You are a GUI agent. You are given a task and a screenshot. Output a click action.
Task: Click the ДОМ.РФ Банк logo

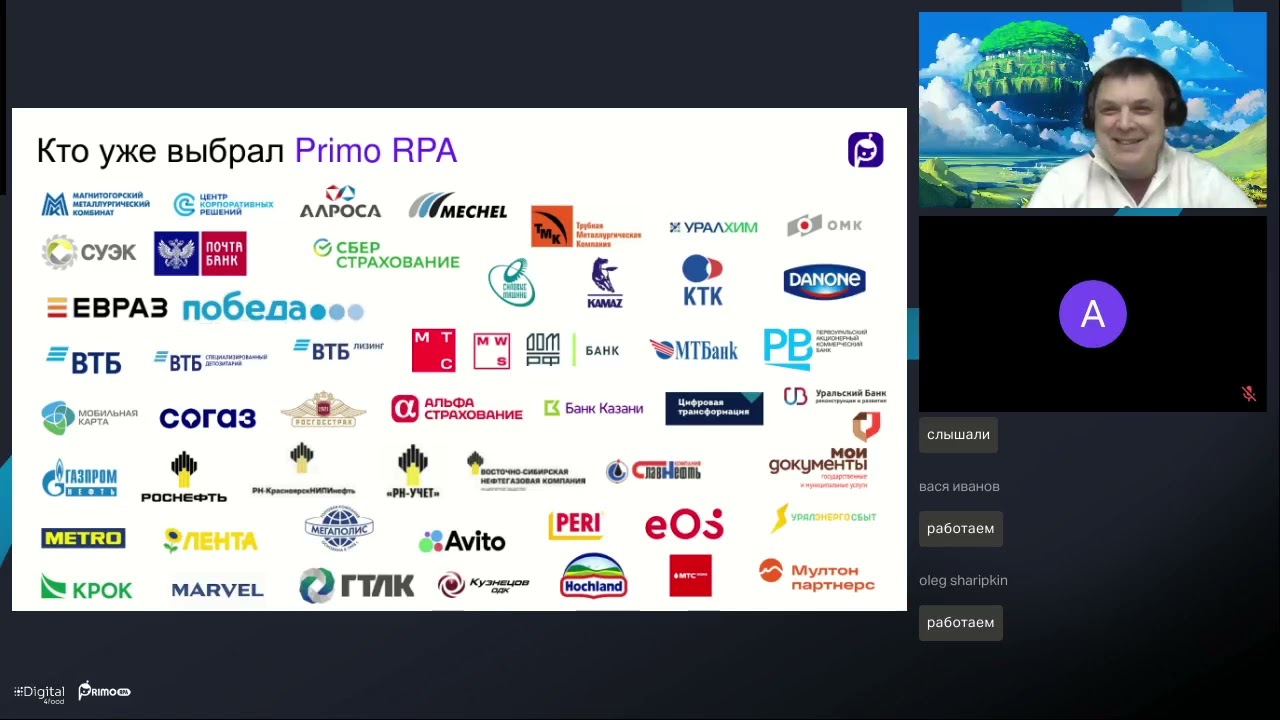tap(573, 350)
